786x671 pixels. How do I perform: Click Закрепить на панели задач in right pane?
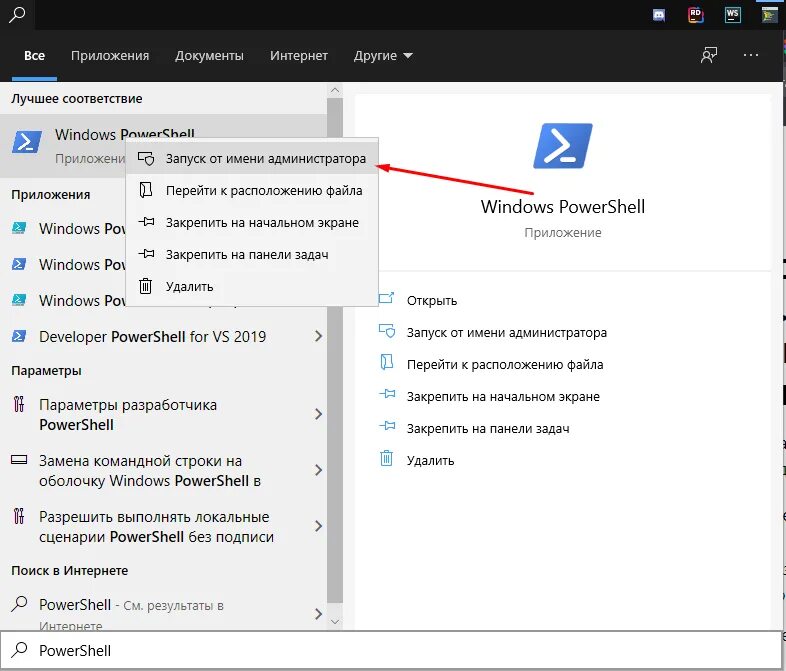click(488, 429)
